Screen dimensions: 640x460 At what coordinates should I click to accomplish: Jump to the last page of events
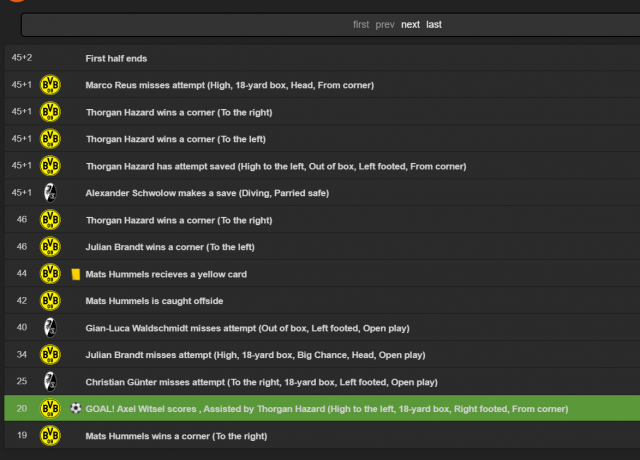(x=434, y=24)
